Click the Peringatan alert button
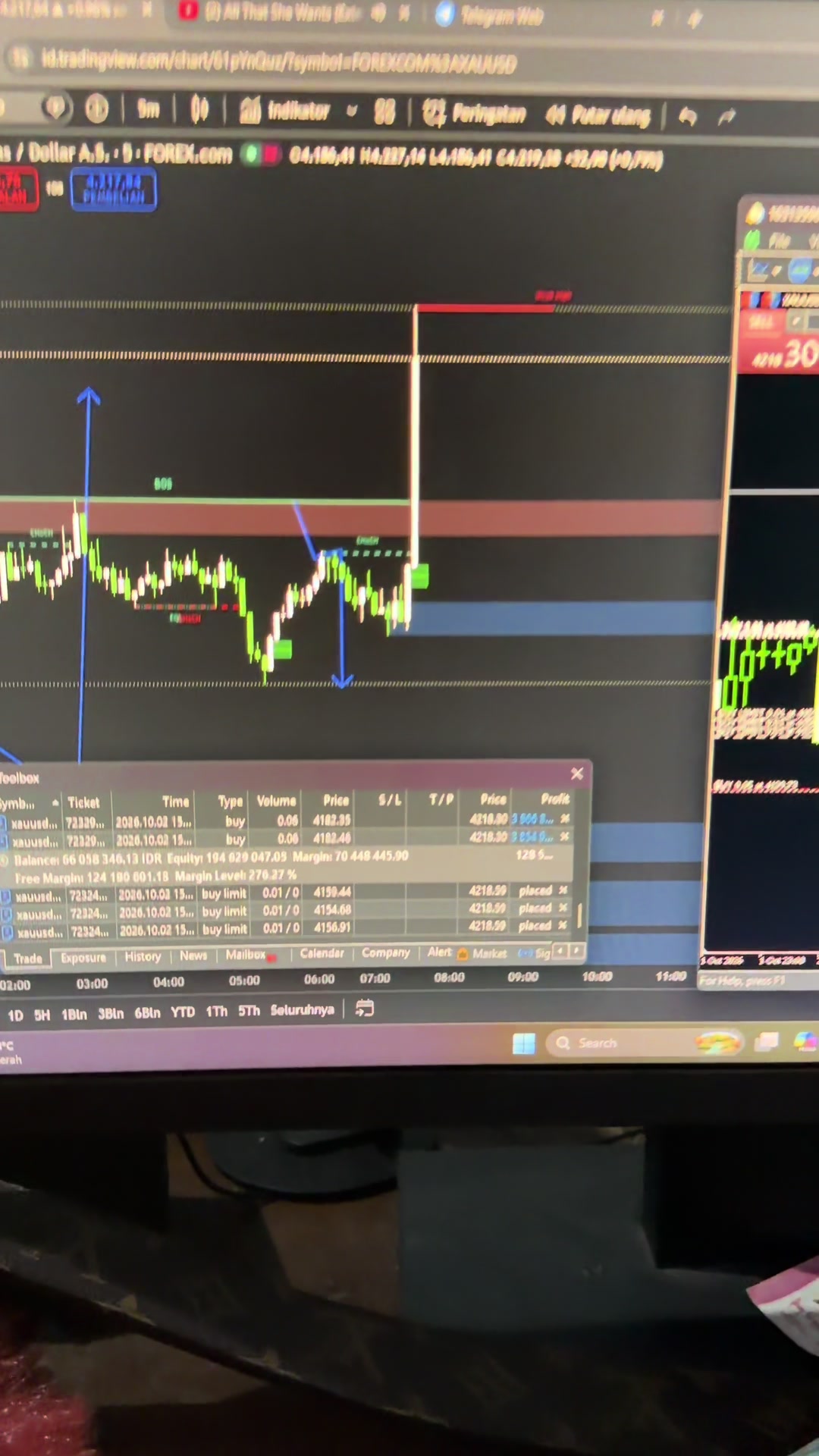819x1456 pixels. (x=474, y=114)
